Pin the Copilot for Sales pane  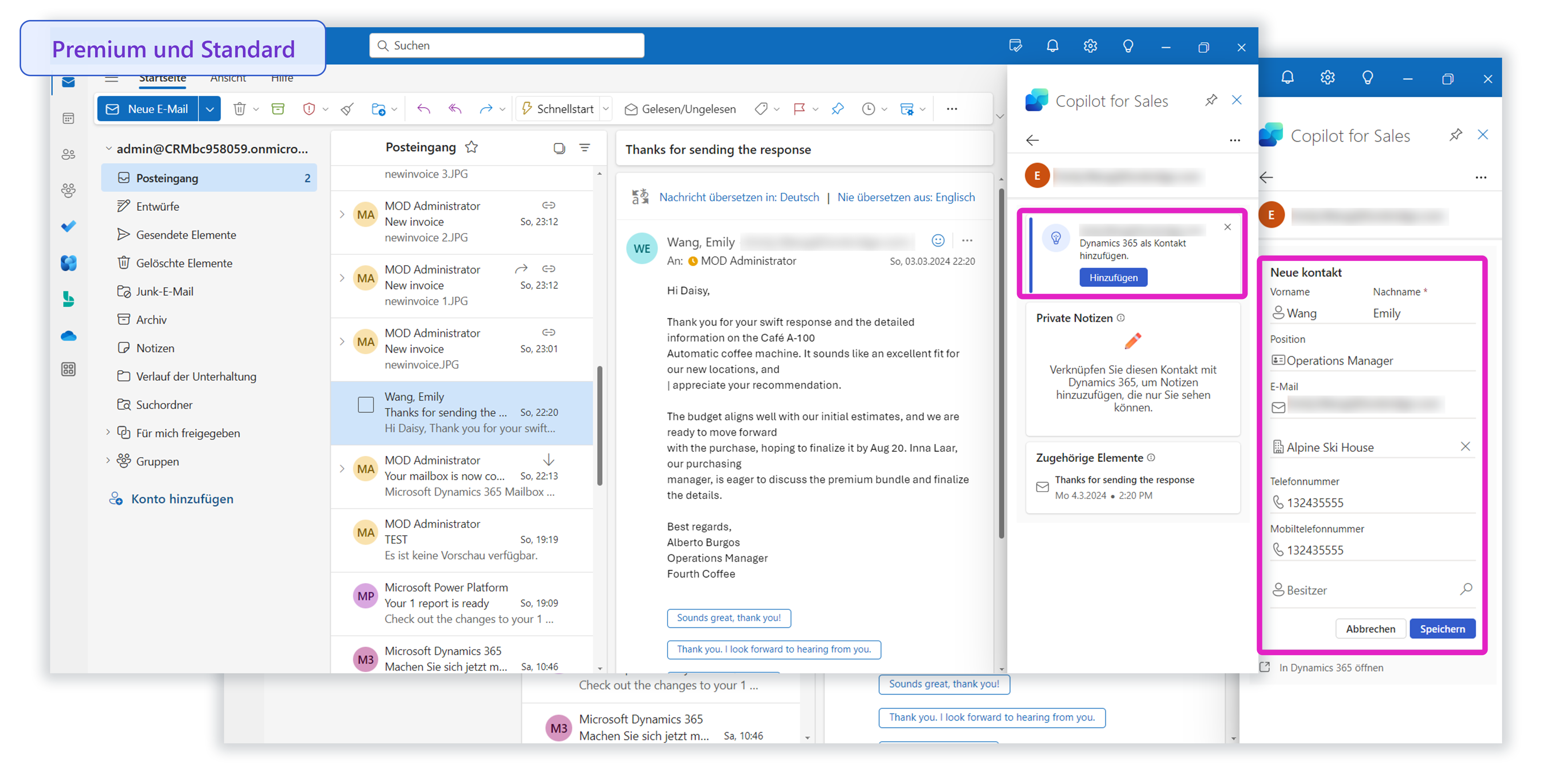coord(1211,100)
